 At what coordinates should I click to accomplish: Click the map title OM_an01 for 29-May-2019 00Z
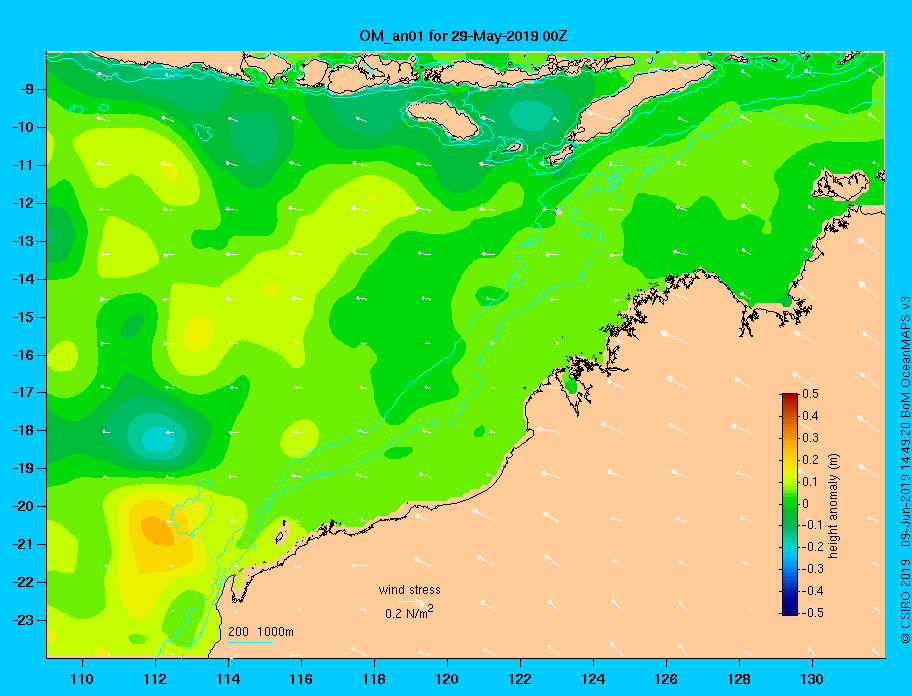click(x=463, y=36)
